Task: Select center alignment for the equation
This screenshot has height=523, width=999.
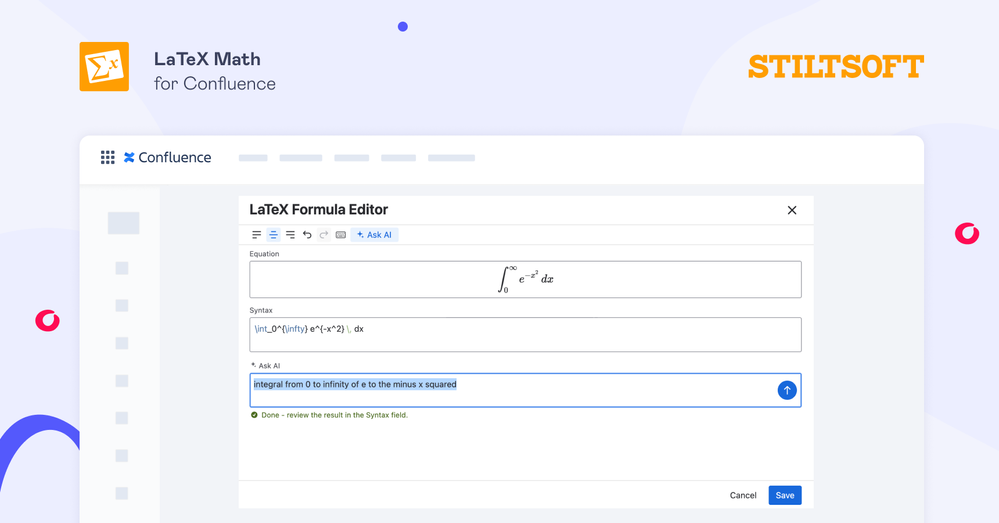Action: click(x=273, y=235)
